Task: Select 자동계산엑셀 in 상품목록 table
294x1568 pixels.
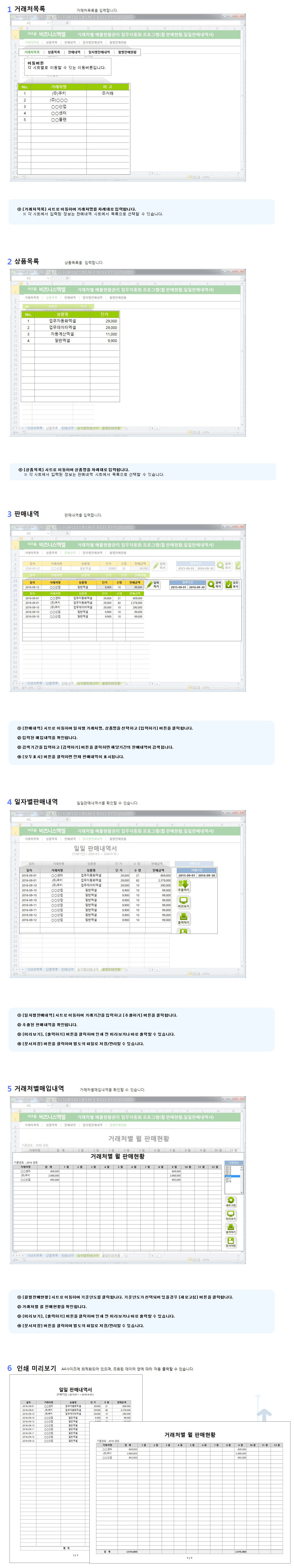Action: (x=63, y=334)
